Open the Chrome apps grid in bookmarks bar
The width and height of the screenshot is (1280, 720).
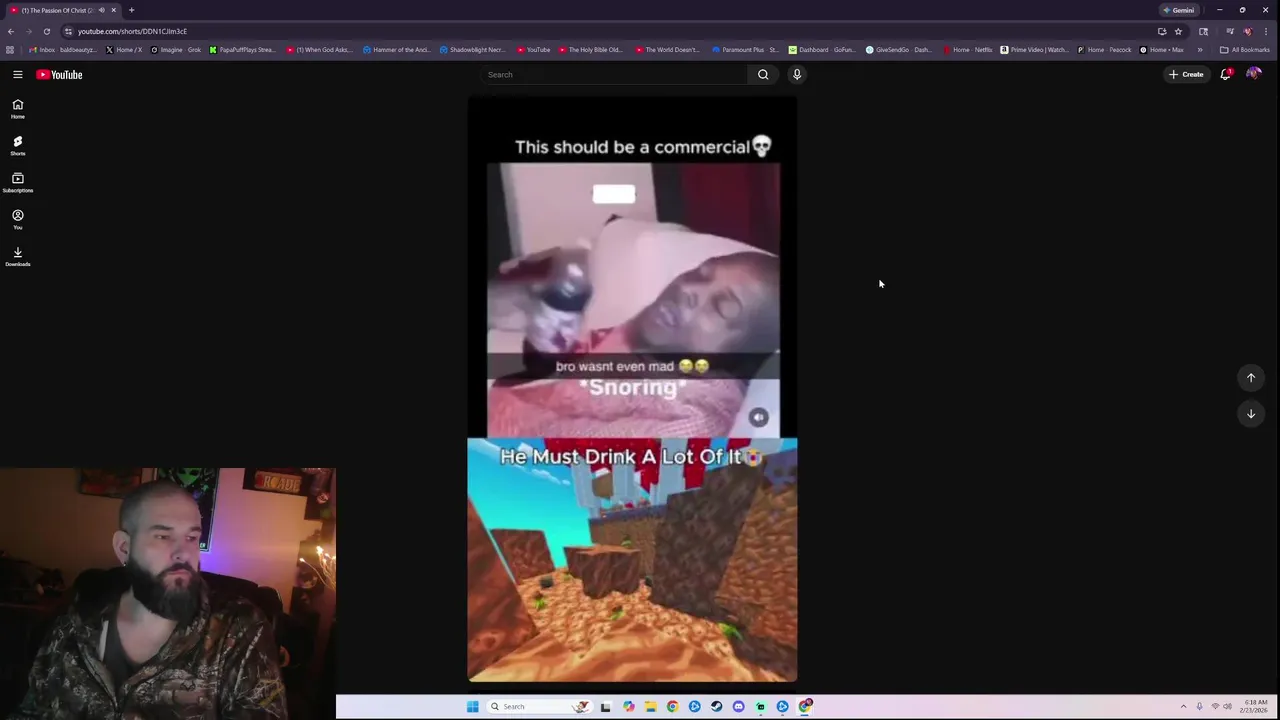[x=10, y=50]
